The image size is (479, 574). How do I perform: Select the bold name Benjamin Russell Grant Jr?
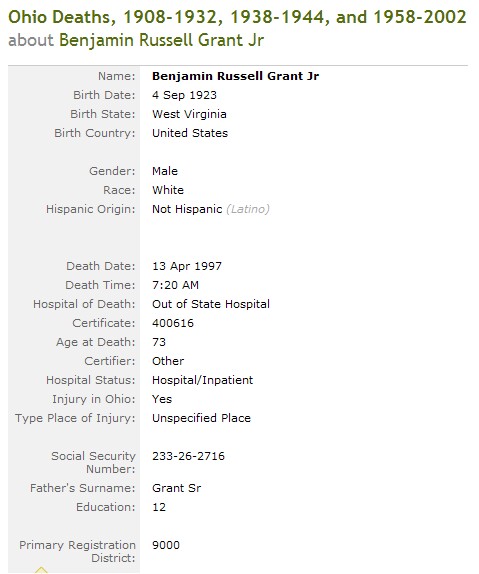pyautogui.click(x=235, y=76)
